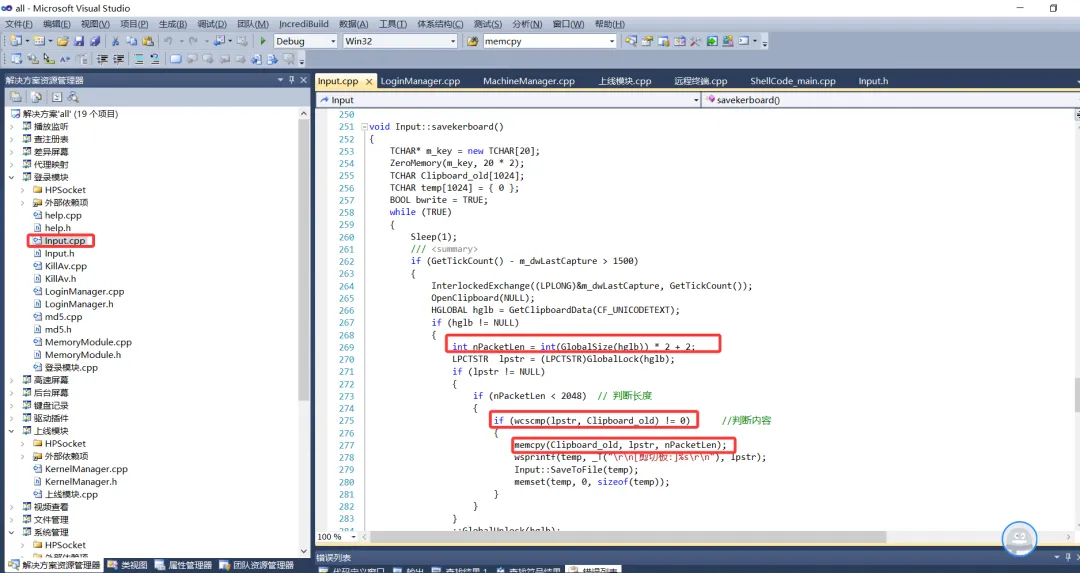Click Show All Files icon in Solution Explorer
Viewport: 1080px width, 573px height.
(36, 97)
